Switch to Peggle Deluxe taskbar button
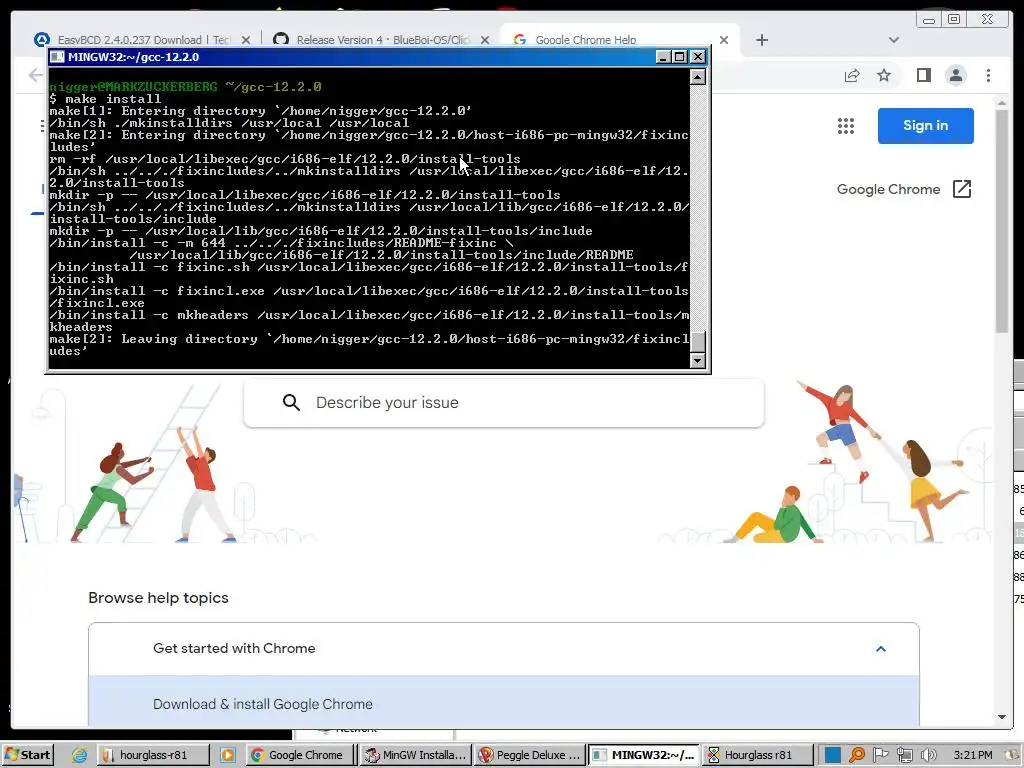The image size is (1024, 768). click(x=530, y=755)
